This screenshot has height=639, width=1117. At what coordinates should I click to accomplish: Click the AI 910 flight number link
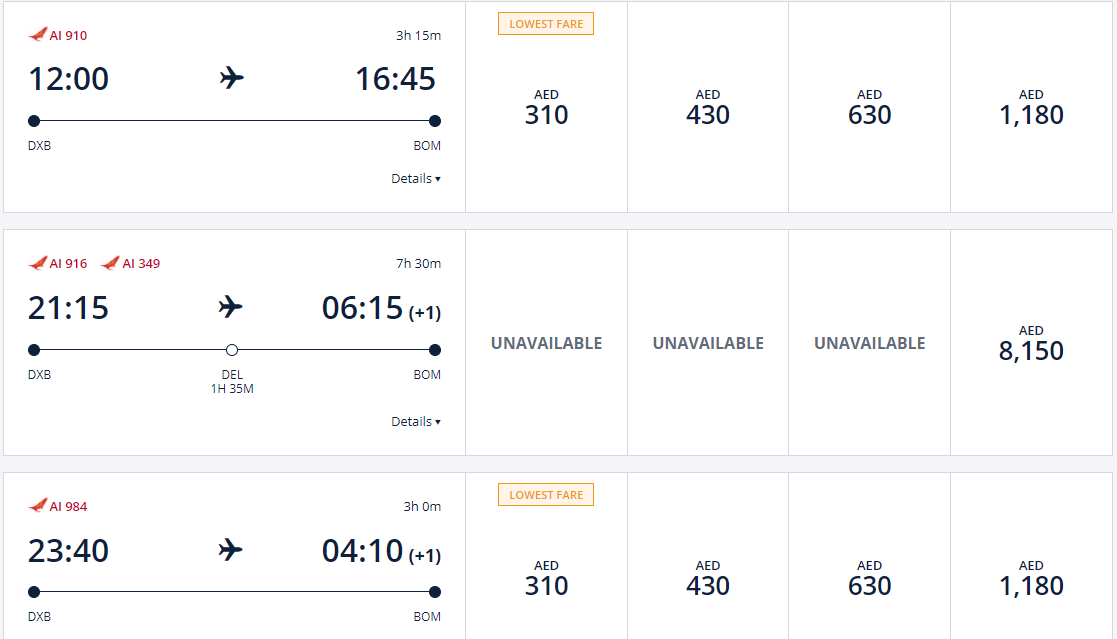click(68, 35)
